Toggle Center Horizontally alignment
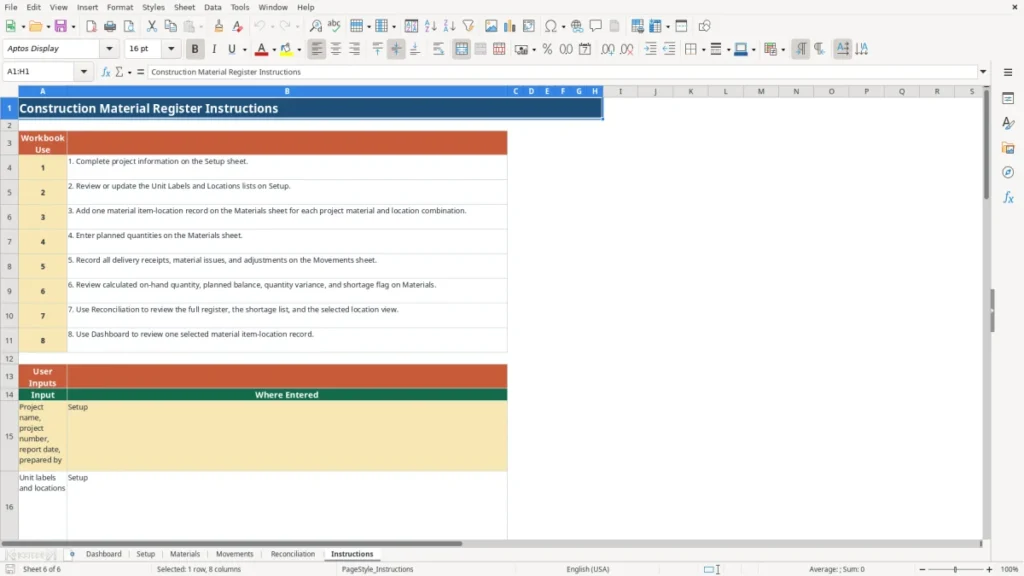This screenshot has width=1024, height=576. 336,49
